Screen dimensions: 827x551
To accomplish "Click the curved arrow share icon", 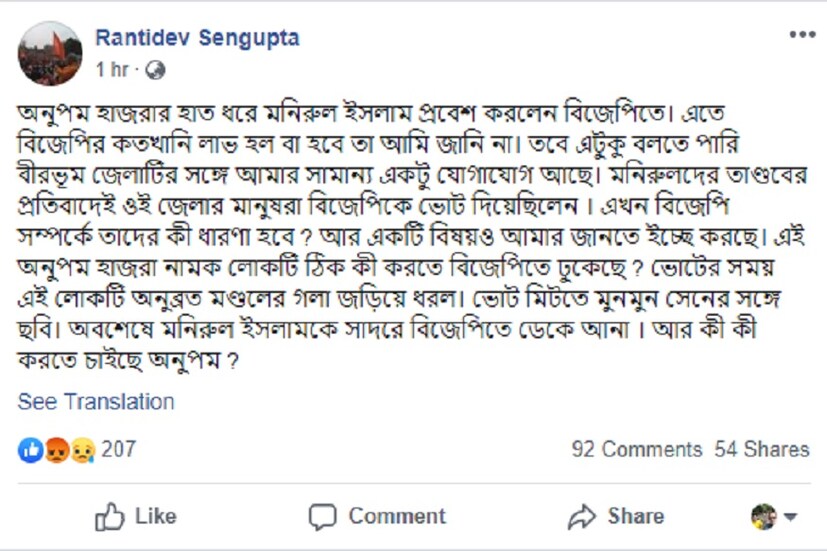I will tap(581, 517).
